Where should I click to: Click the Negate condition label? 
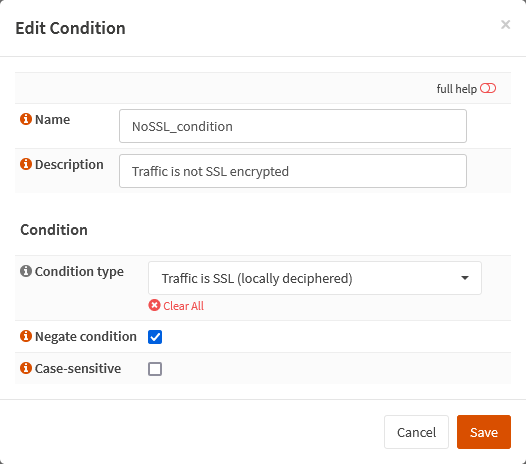[86, 337]
